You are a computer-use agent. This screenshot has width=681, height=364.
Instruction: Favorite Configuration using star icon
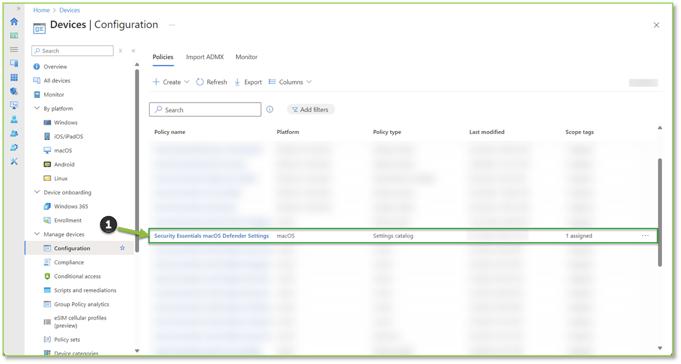(x=122, y=248)
